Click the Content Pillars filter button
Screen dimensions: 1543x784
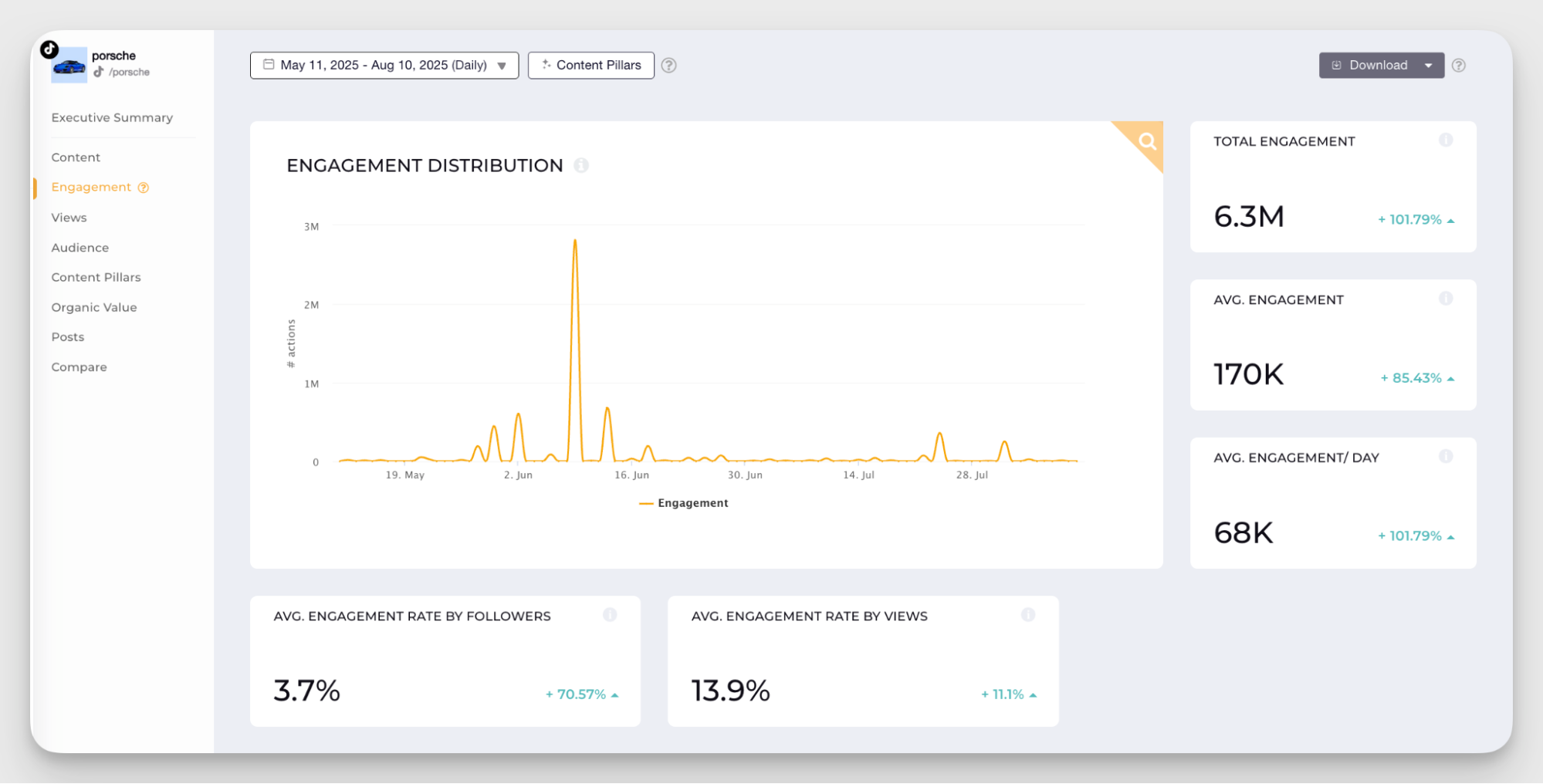tap(591, 66)
